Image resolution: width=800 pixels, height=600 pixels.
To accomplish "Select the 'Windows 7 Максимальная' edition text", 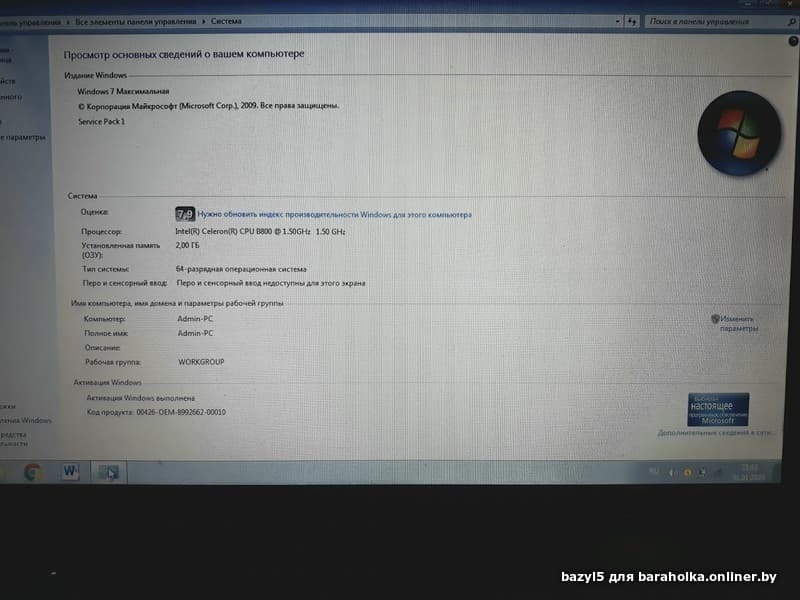I will click(123, 91).
